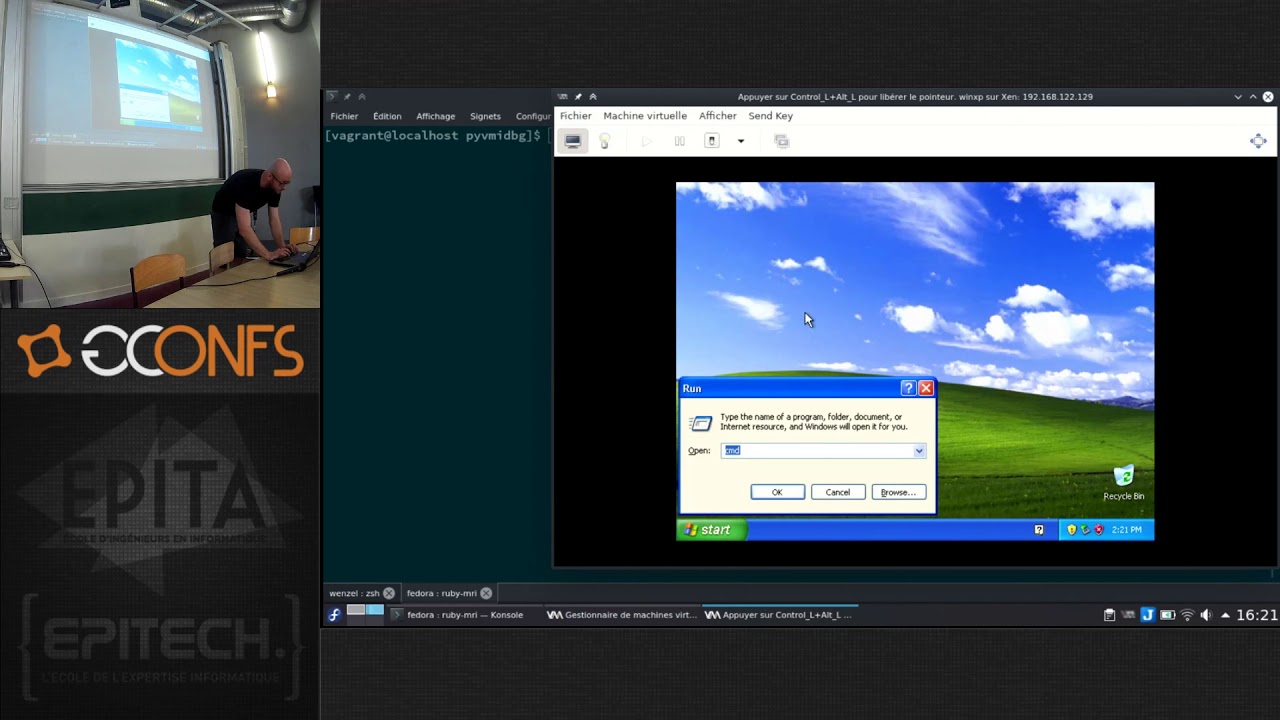The width and height of the screenshot is (1280, 720).
Task: Click Browse button in Run dialog
Action: pos(898,492)
